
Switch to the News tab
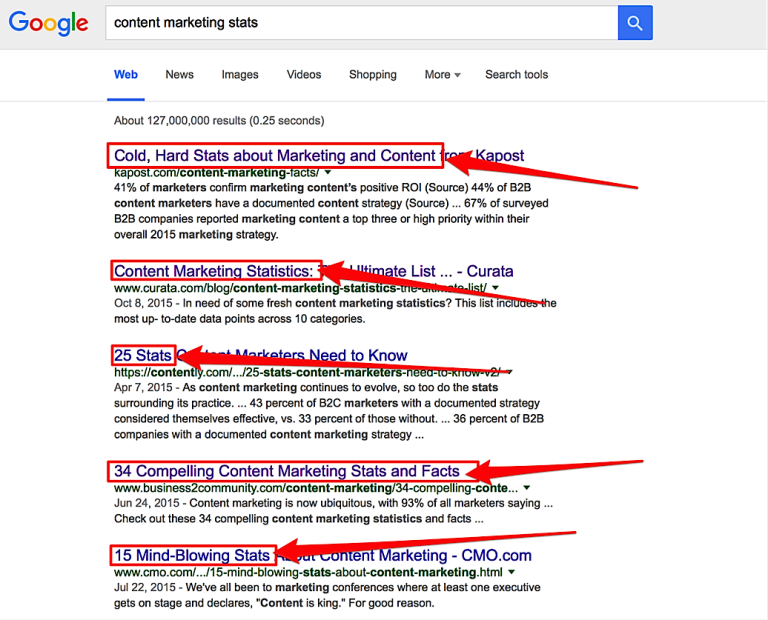coord(179,74)
